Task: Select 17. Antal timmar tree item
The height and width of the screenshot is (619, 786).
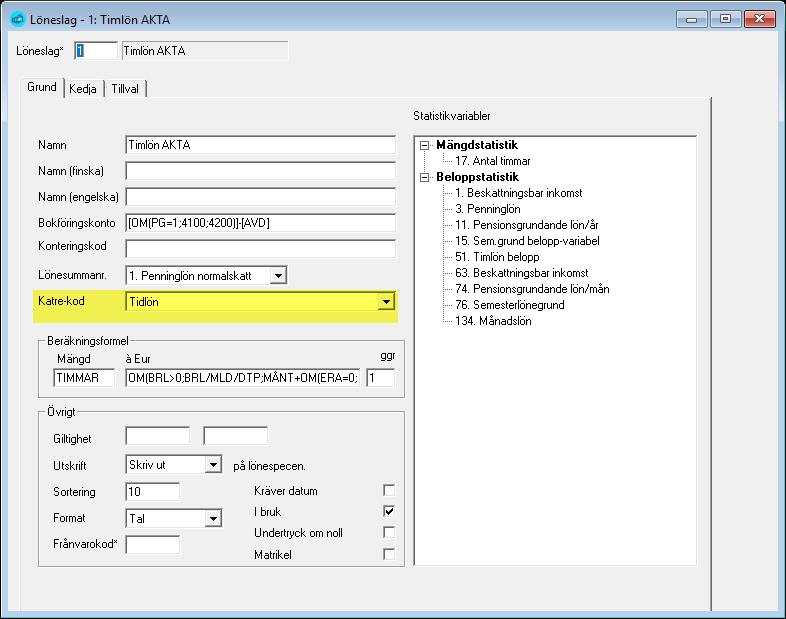Action: tap(492, 161)
